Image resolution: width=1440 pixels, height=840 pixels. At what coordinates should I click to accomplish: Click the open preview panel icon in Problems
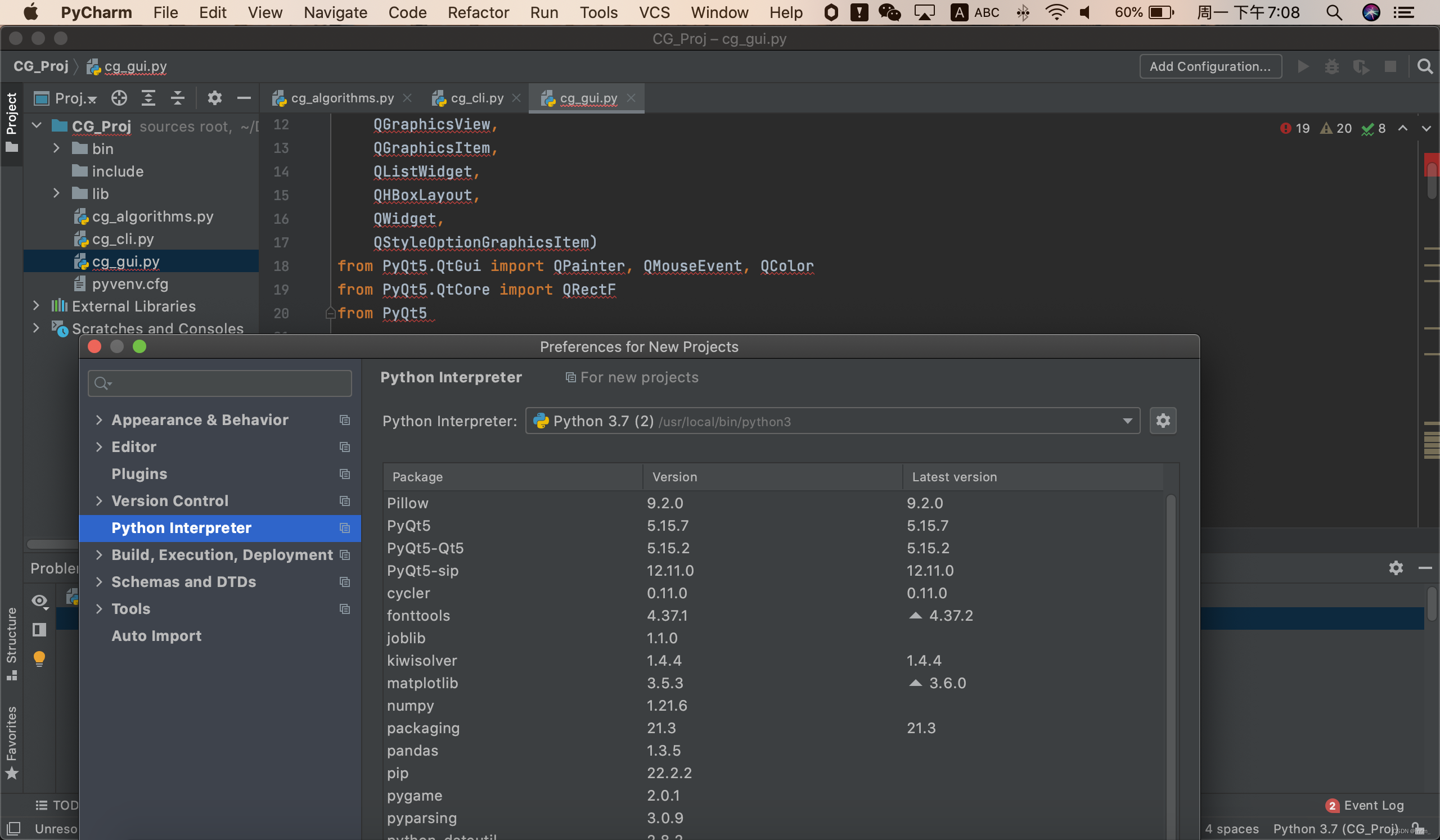coord(39,630)
